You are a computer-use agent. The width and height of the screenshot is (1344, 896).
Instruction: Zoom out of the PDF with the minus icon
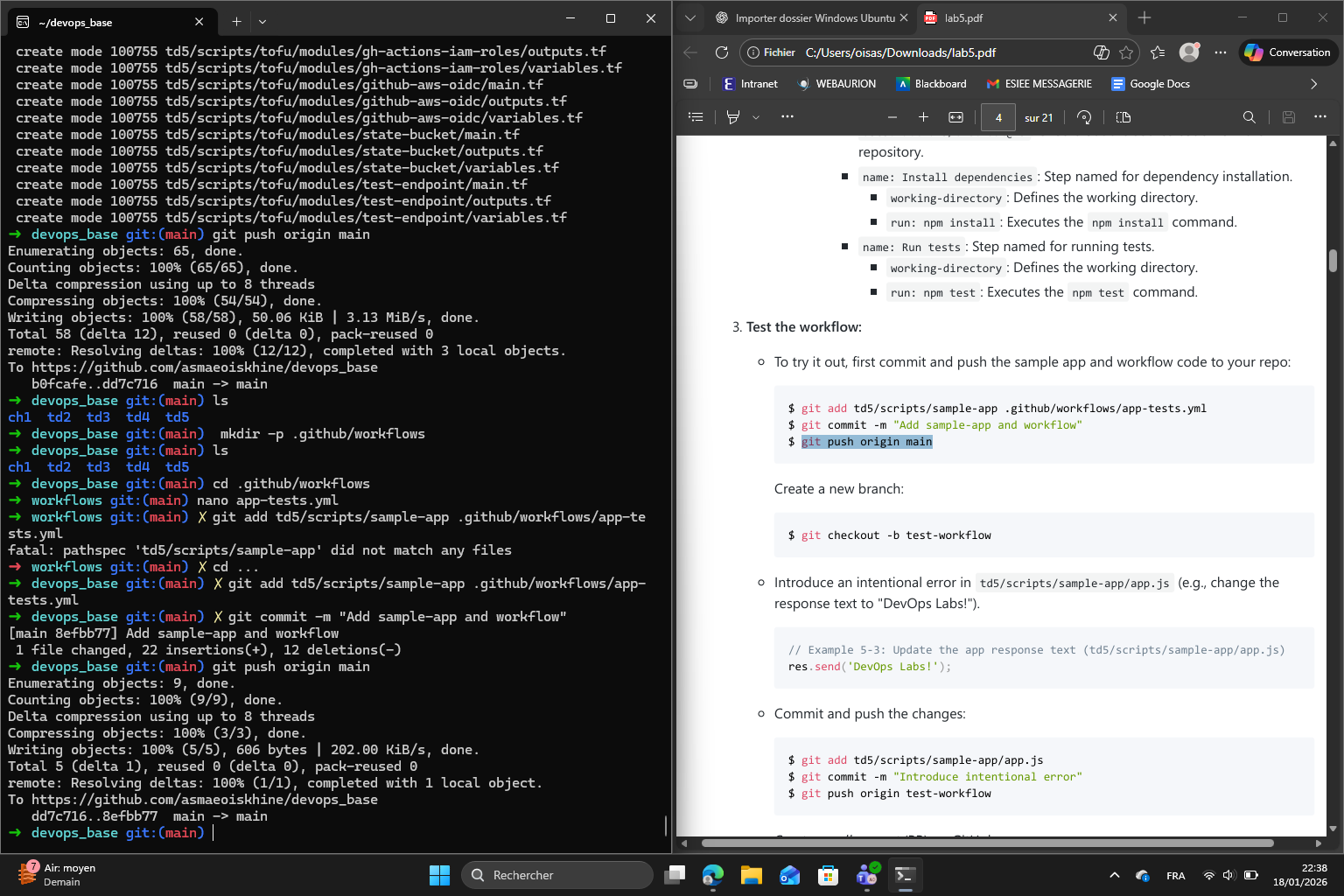click(892, 116)
